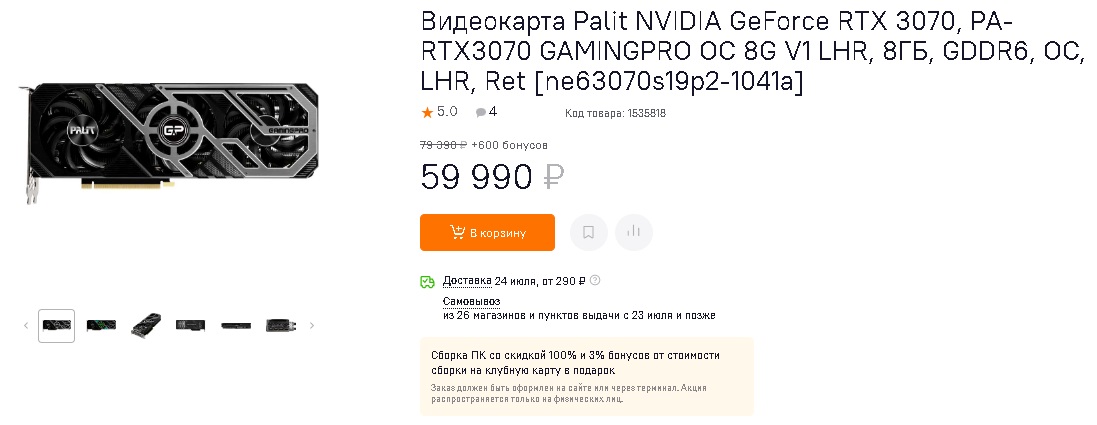The height and width of the screenshot is (425, 1097).
Task: Show previous thumbnails with left arrow
Action: click(26, 325)
